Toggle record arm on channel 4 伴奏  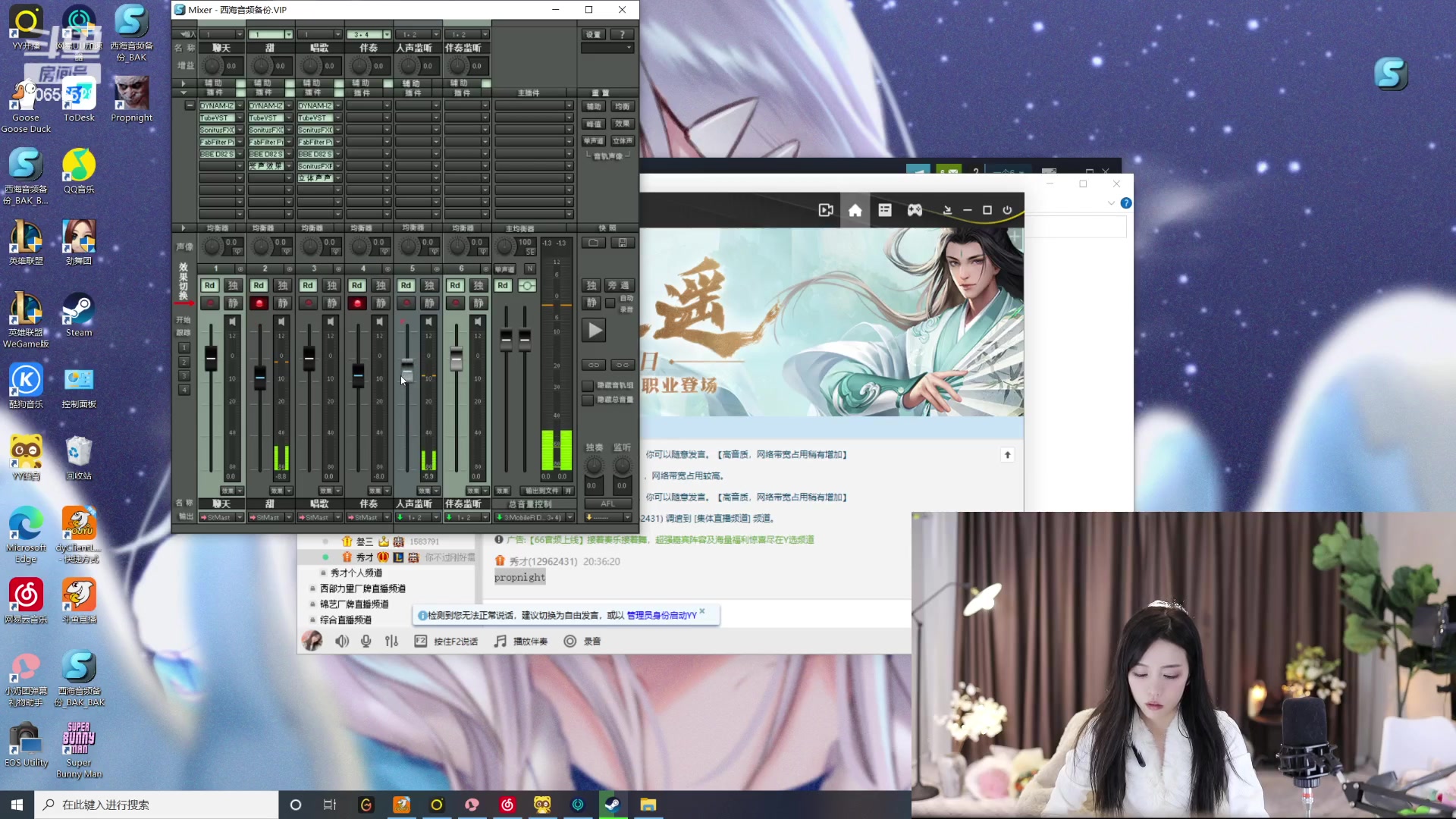tap(357, 303)
